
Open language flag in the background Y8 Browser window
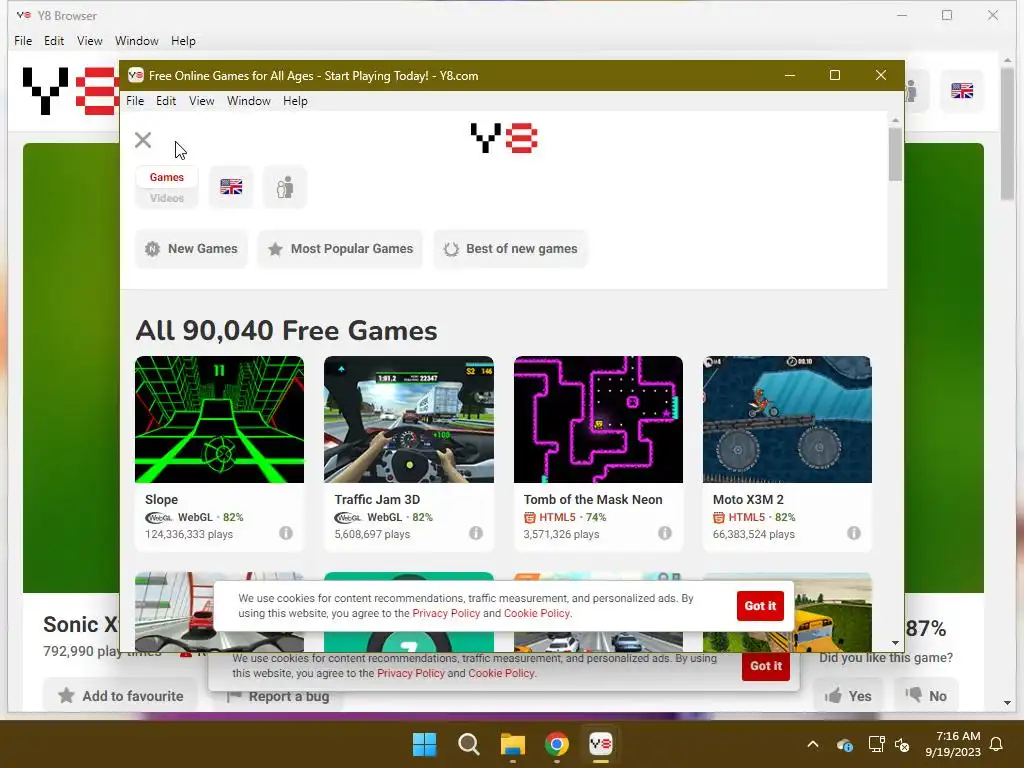click(x=962, y=91)
